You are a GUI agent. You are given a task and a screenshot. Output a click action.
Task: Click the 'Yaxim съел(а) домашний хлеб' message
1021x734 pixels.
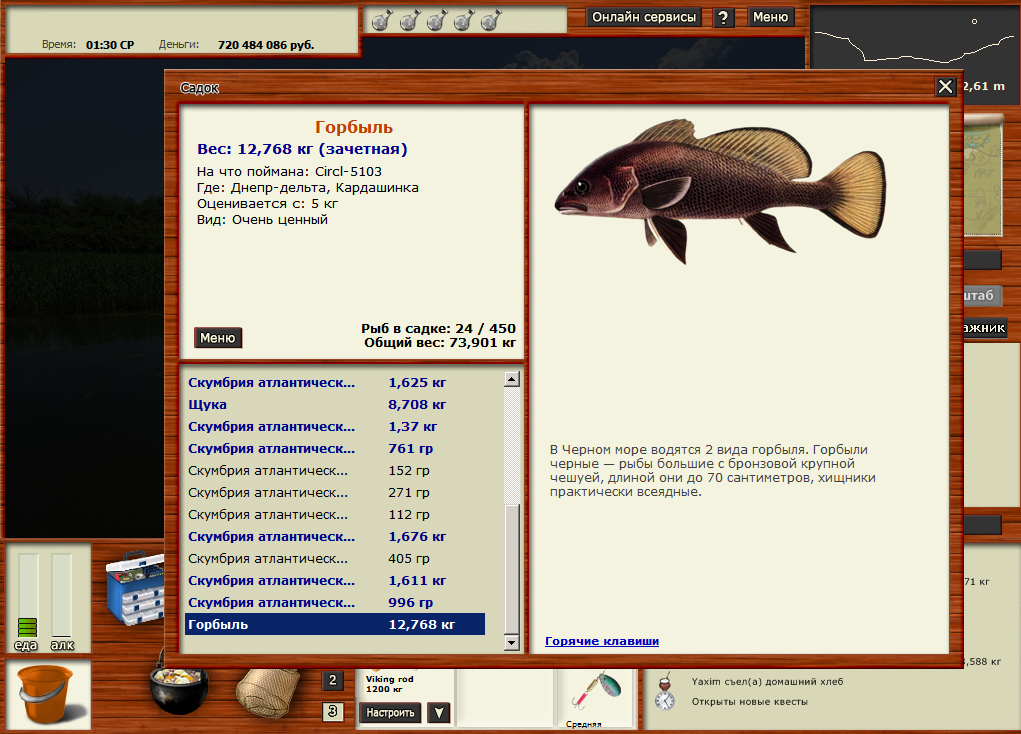click(767, 682)
